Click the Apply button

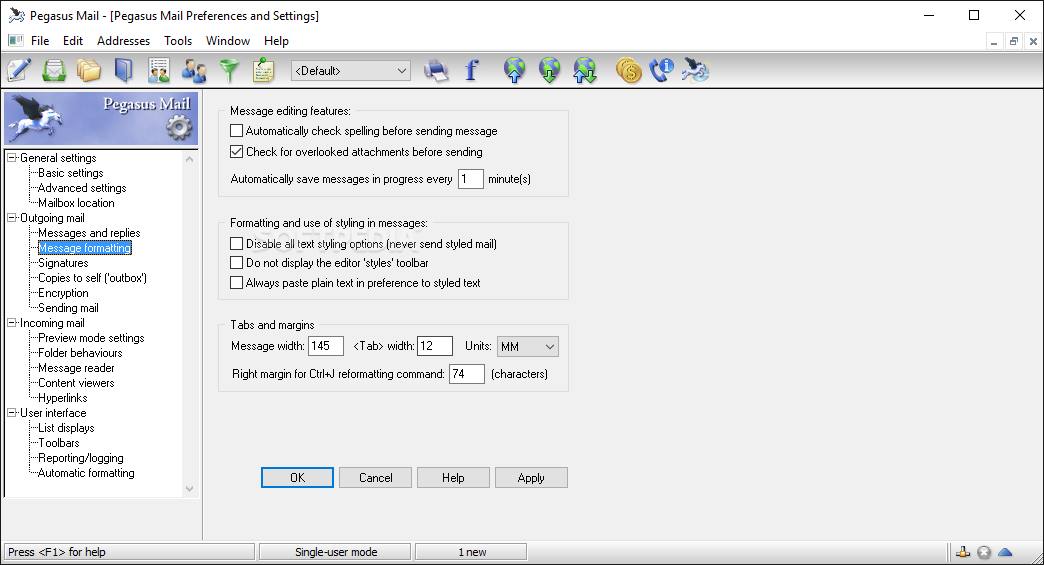tap(531, 478)
